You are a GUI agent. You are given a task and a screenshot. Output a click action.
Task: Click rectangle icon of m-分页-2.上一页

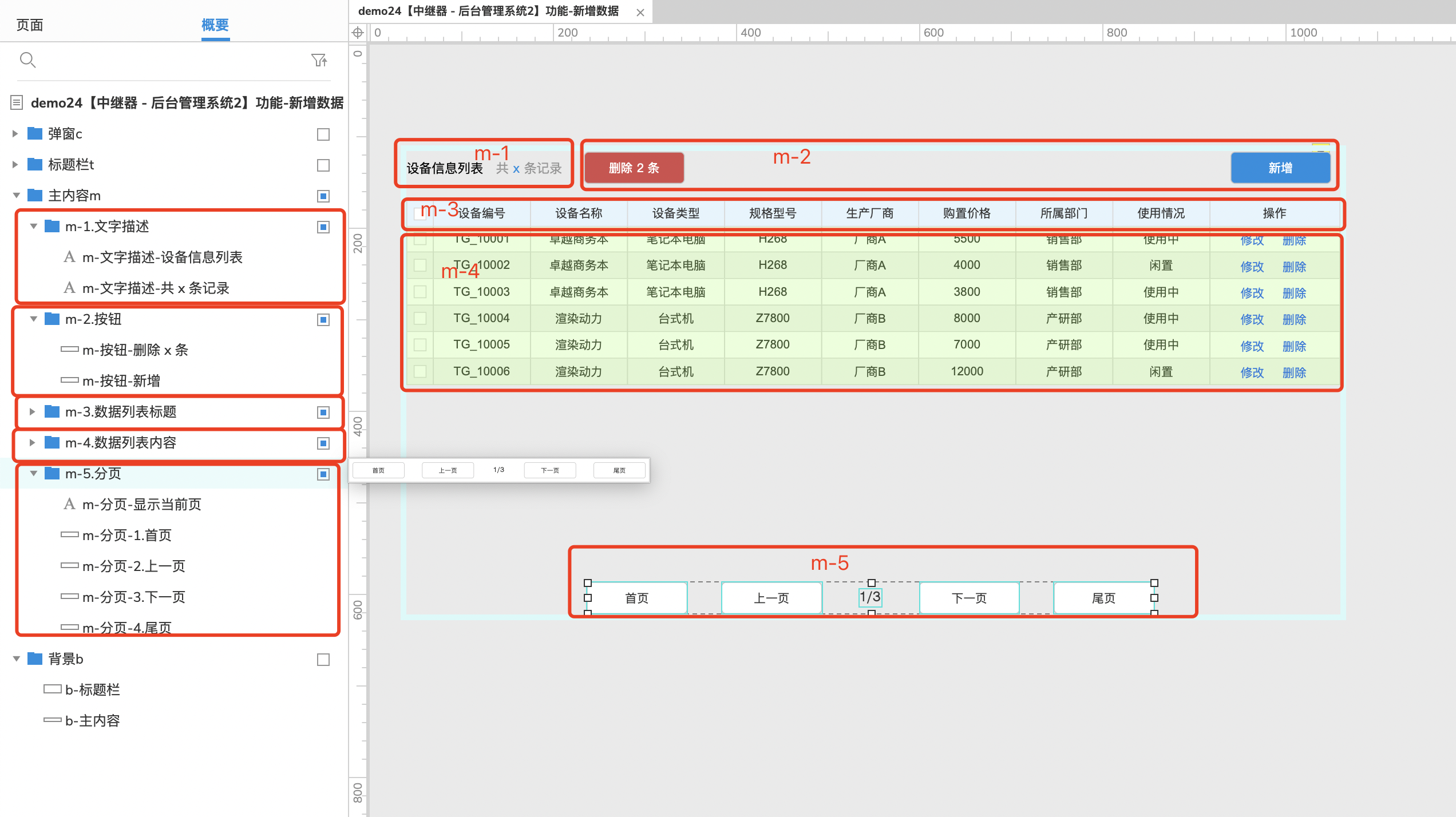pos(70,565)
